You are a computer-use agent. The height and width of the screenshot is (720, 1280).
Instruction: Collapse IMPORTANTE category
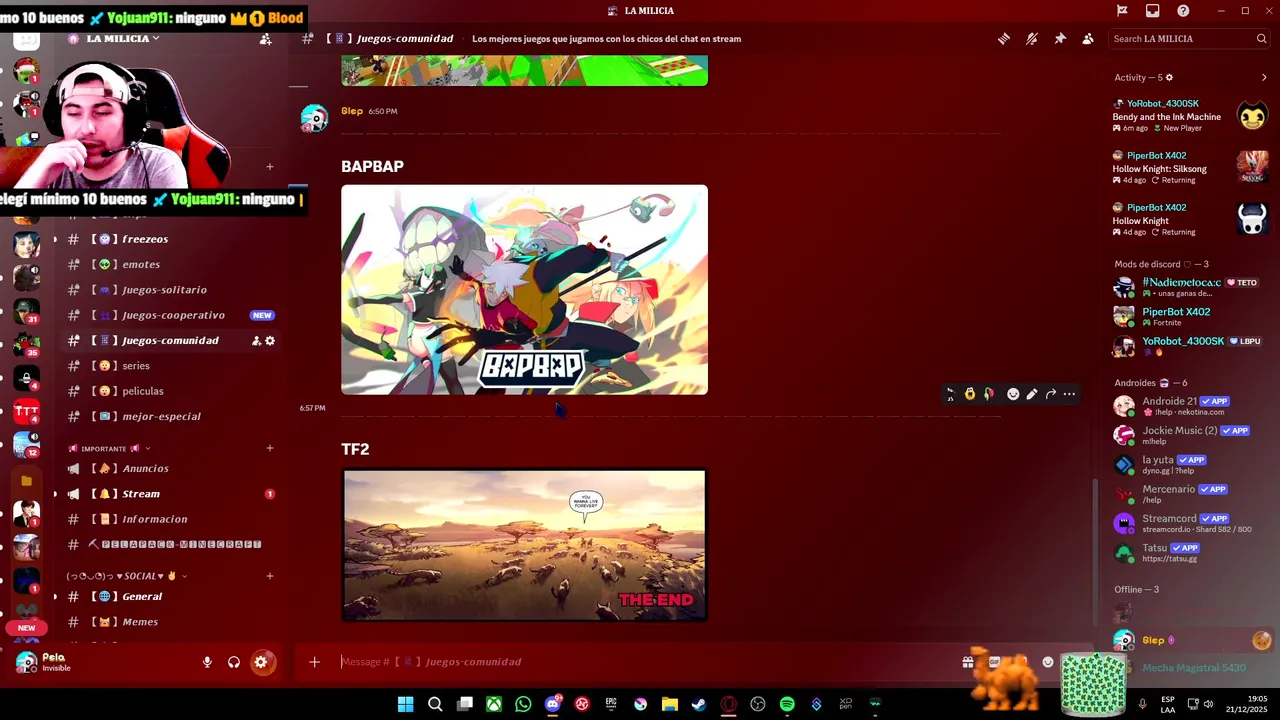click(108, 449)
